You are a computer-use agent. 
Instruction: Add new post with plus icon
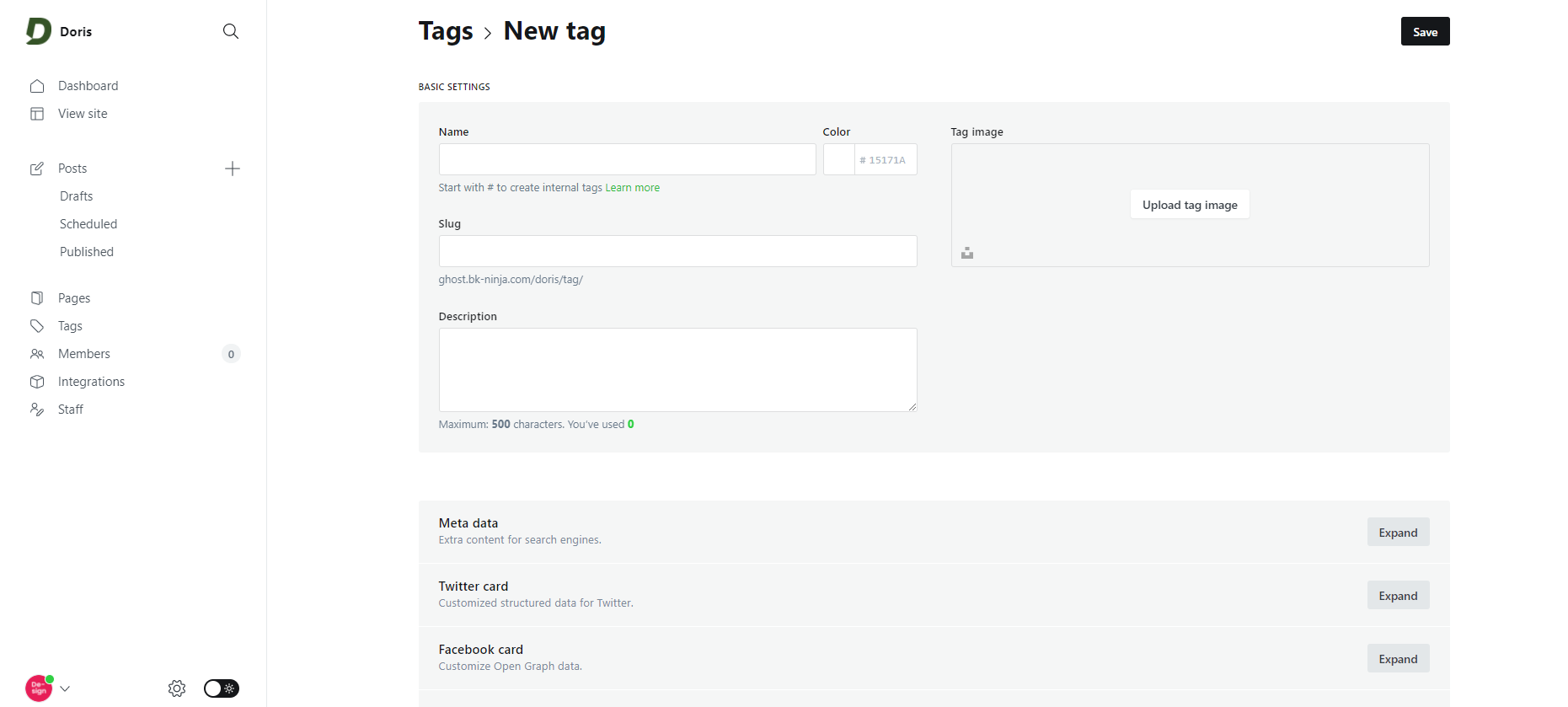pos(233,169)
